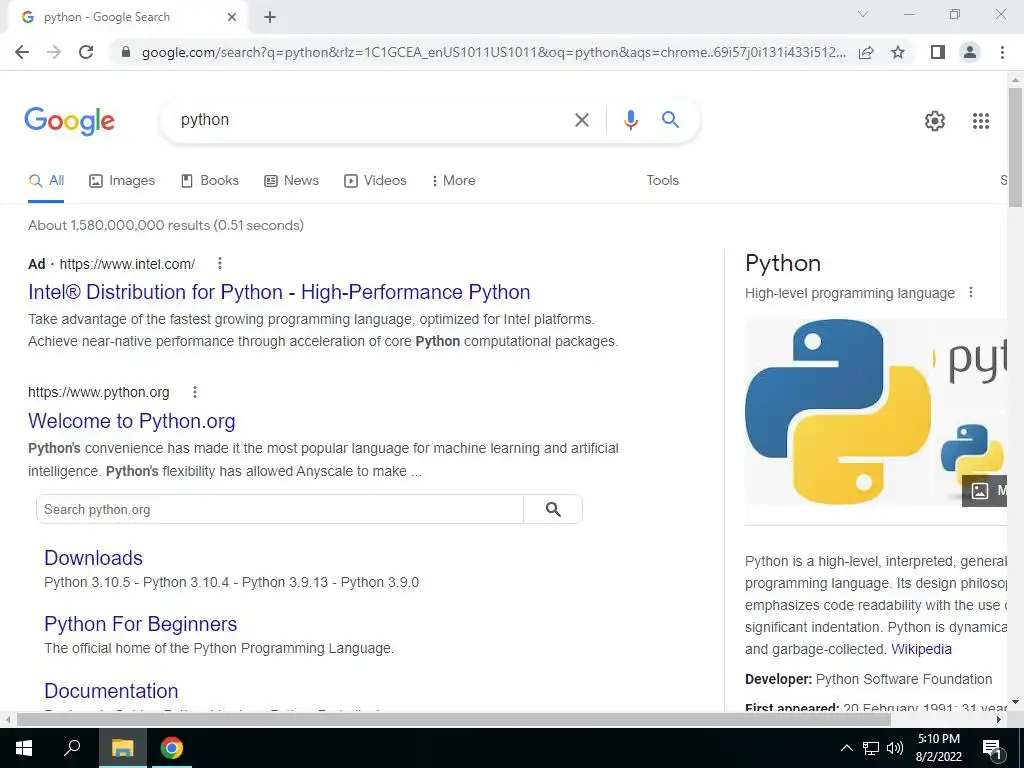Open search Tools options
The width and height of the screenshot is (1024, 768).
[x=662, y=181]
